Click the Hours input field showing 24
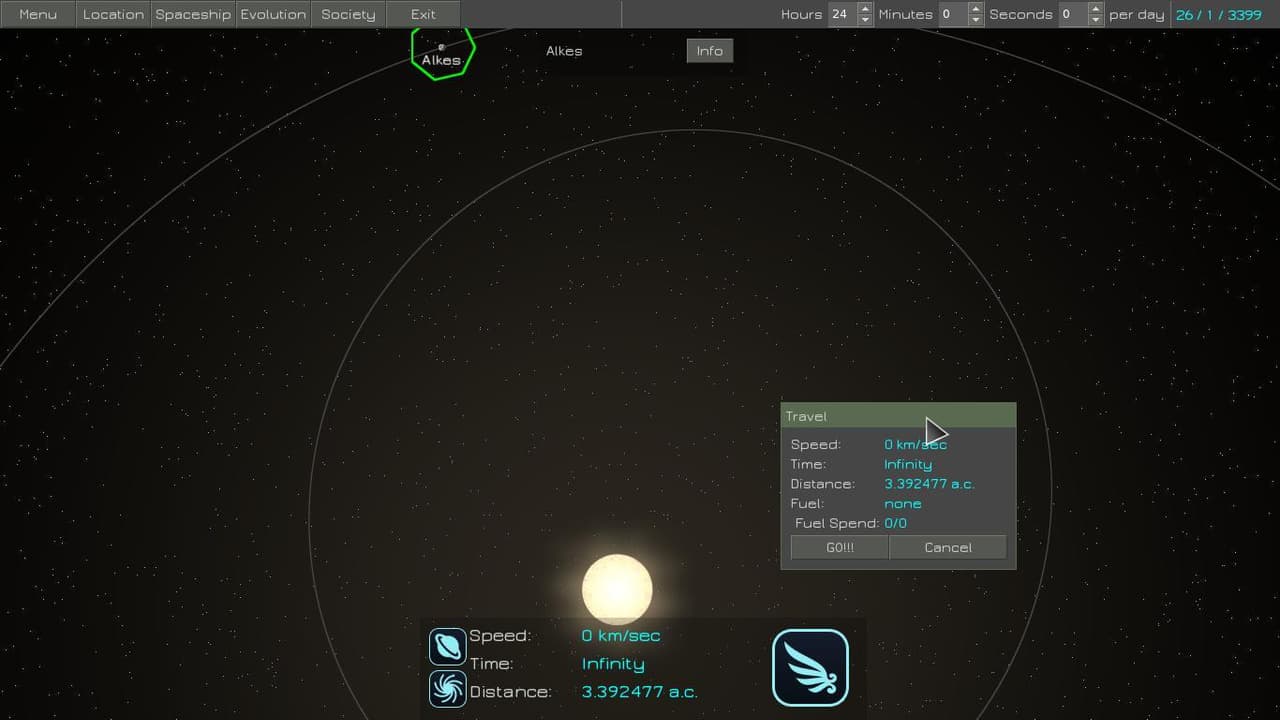This screenshot has width=1280, height=720. point(843,14)
